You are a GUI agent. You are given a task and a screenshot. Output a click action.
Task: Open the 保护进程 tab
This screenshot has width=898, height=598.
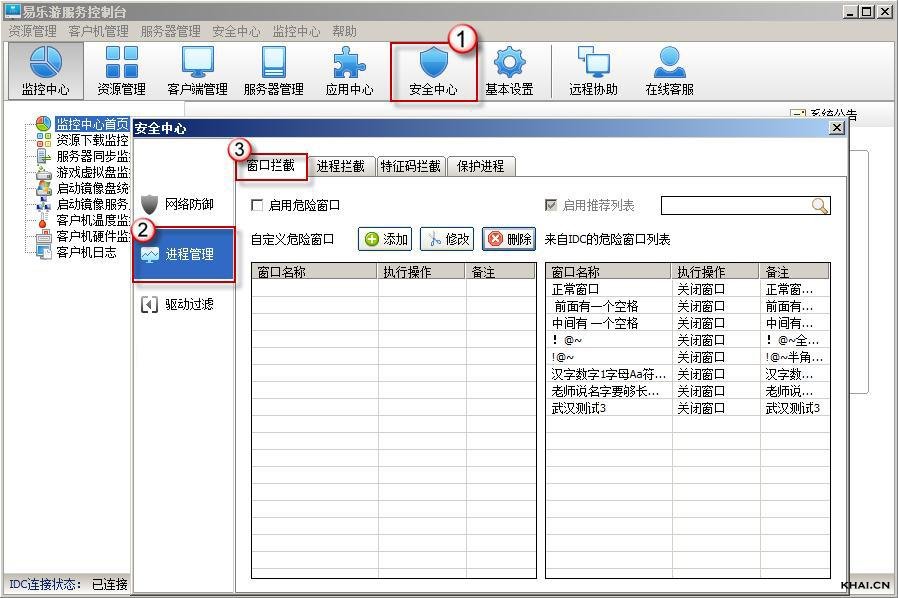pyautogui.click(x=481, y=167)
